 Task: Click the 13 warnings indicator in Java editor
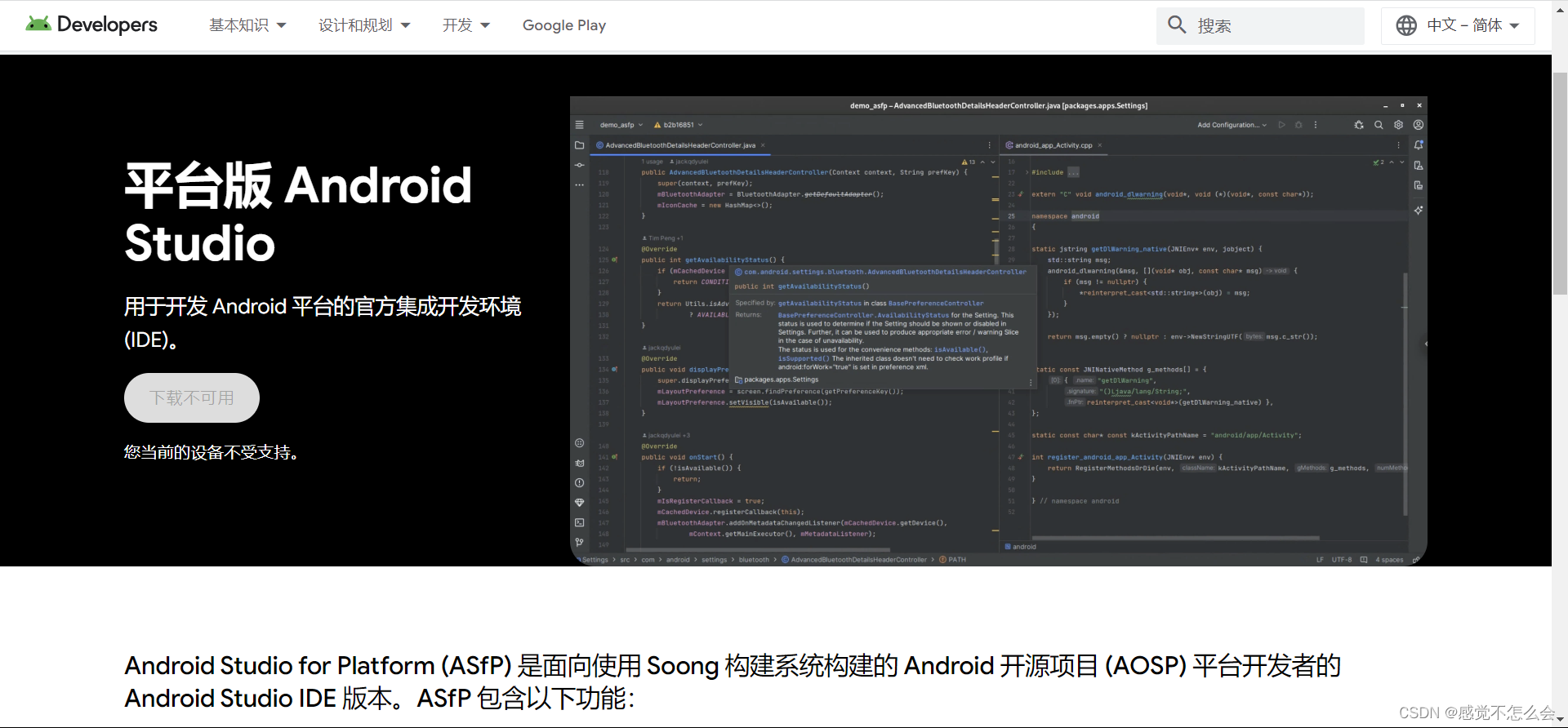(969, 162)
